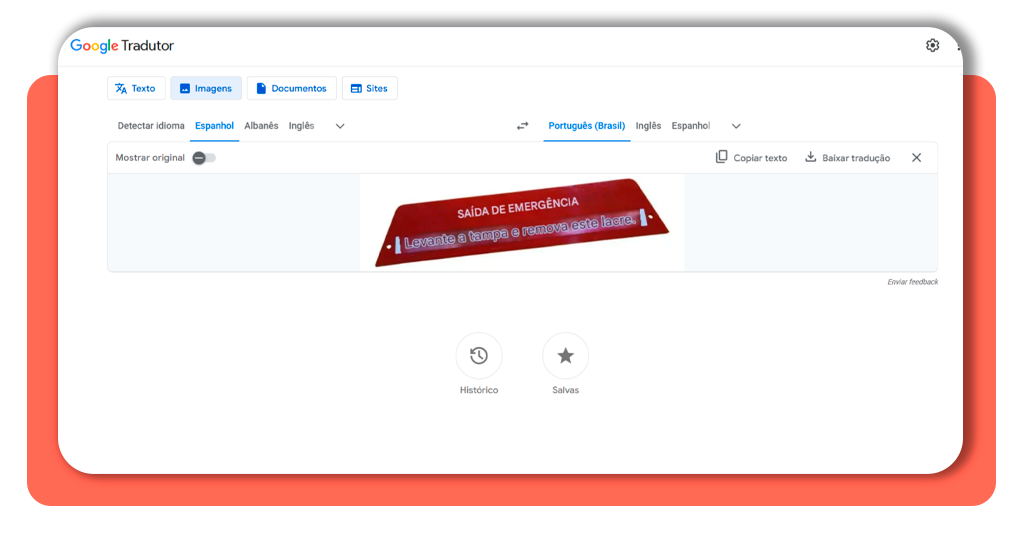Swap source and target languages
The width and height of the screenshot is (1024, 536).
[x=522, y=126]
